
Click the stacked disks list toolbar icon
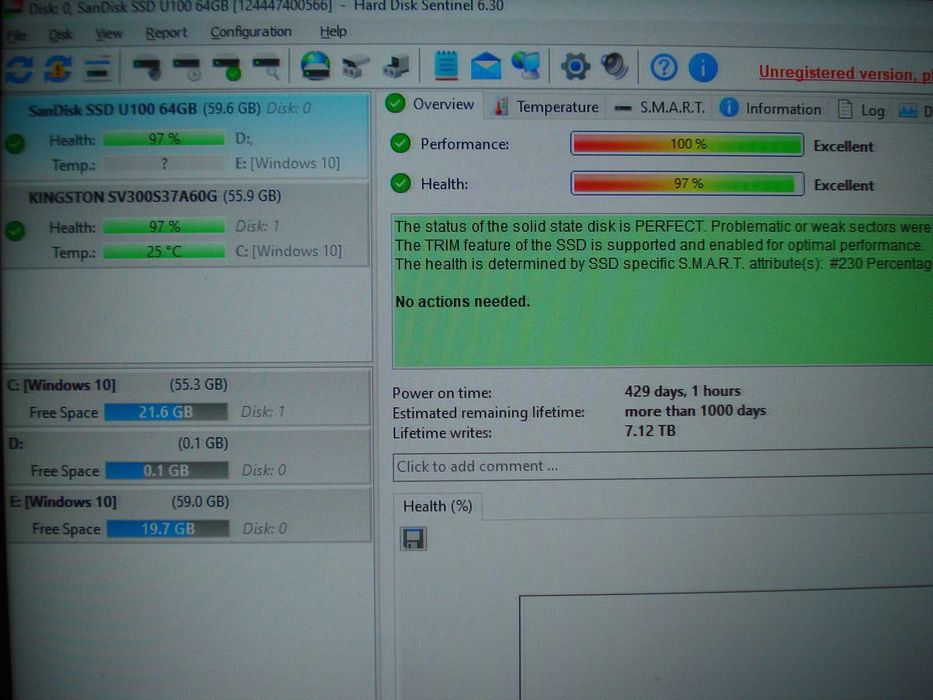point(97,68)
